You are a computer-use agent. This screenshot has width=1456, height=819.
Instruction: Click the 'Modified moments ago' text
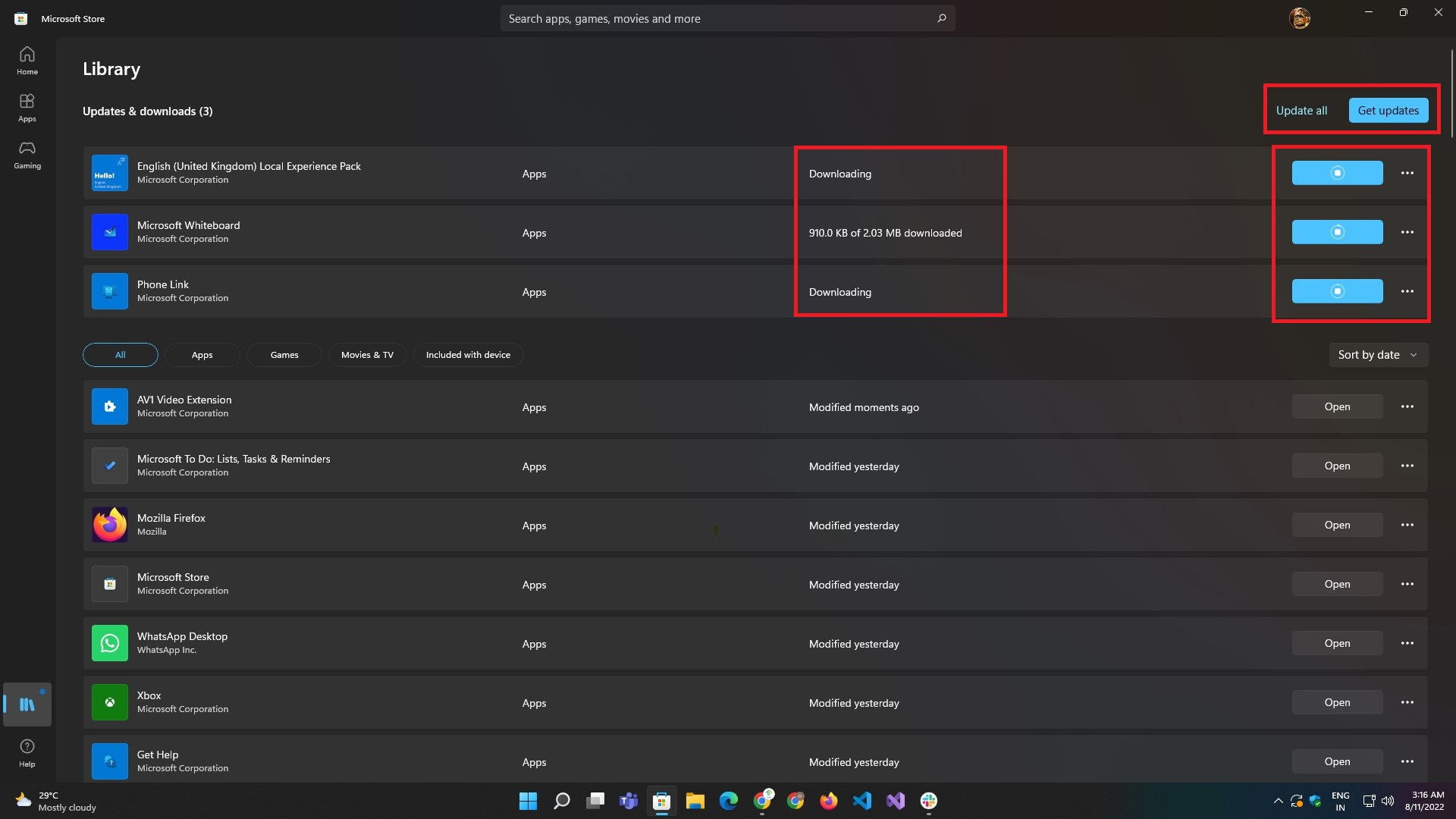[864, 407]
